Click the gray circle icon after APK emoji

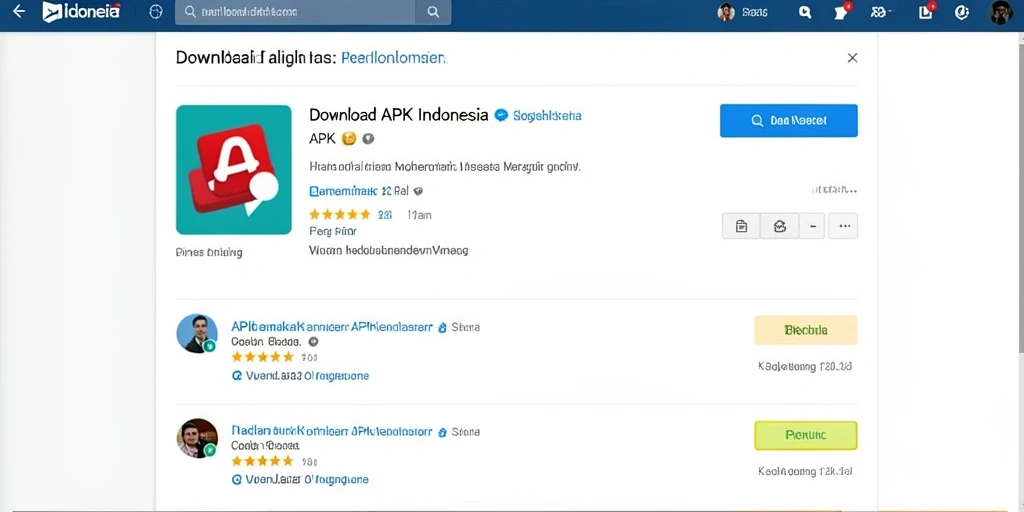pyautogui.click(x=368, y=138)
